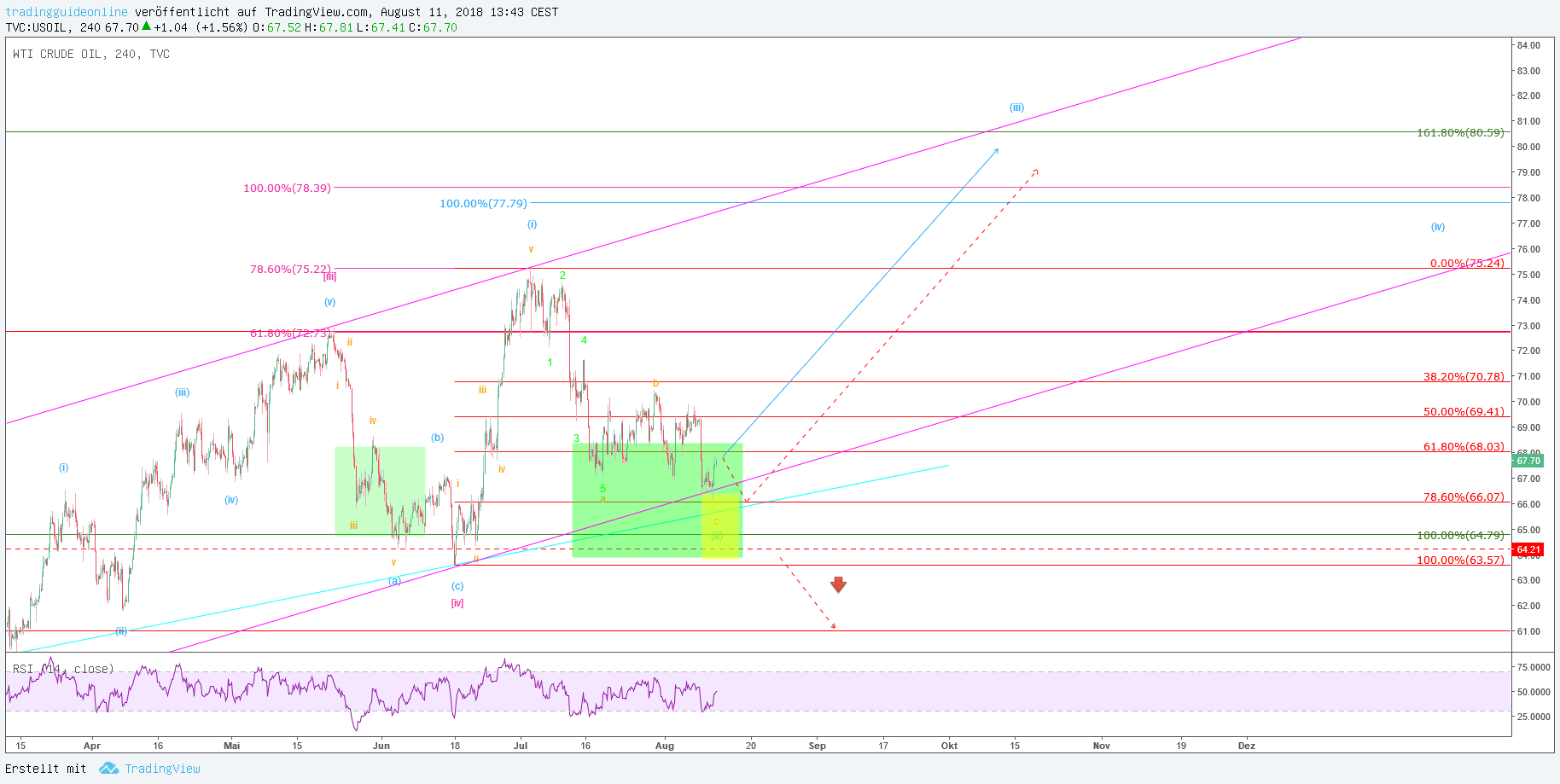
Task: Open the TradingView text link in footer
Action: (x=162, y=769)
